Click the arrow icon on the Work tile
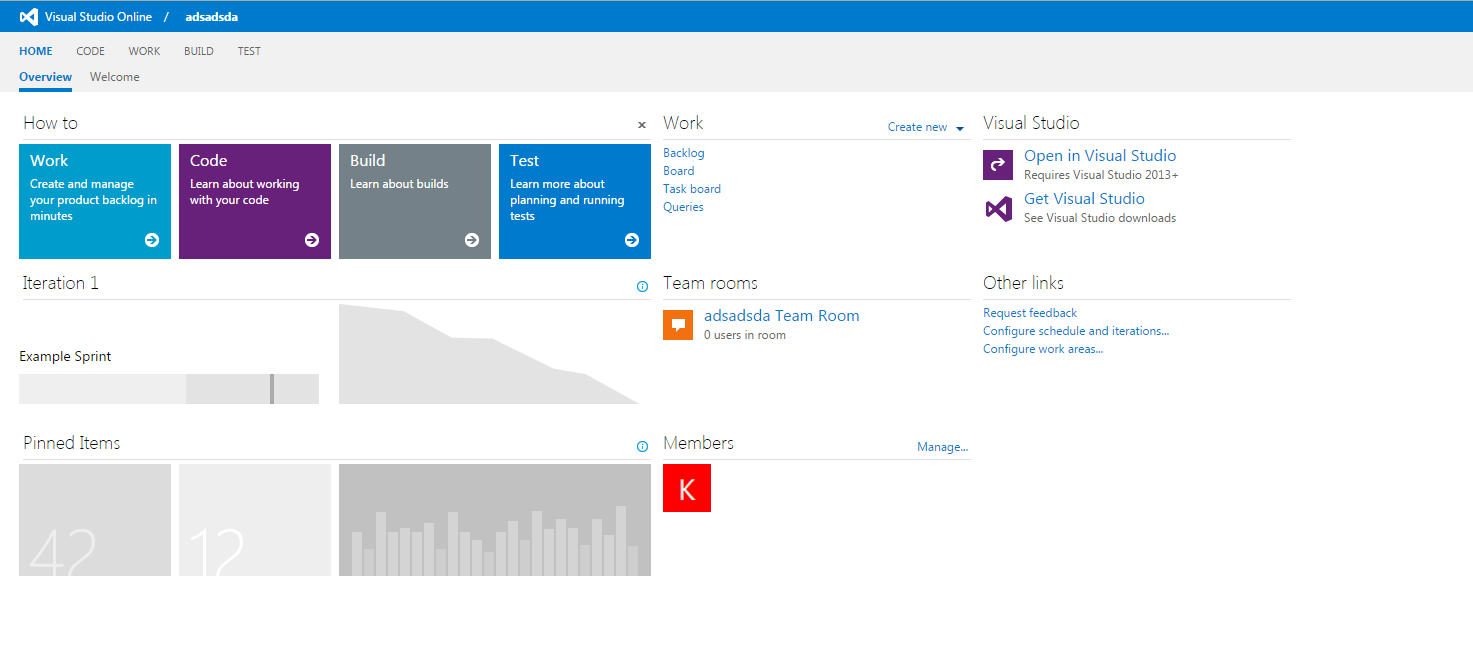Screen dimensions: 1473x648 (152, 240)
